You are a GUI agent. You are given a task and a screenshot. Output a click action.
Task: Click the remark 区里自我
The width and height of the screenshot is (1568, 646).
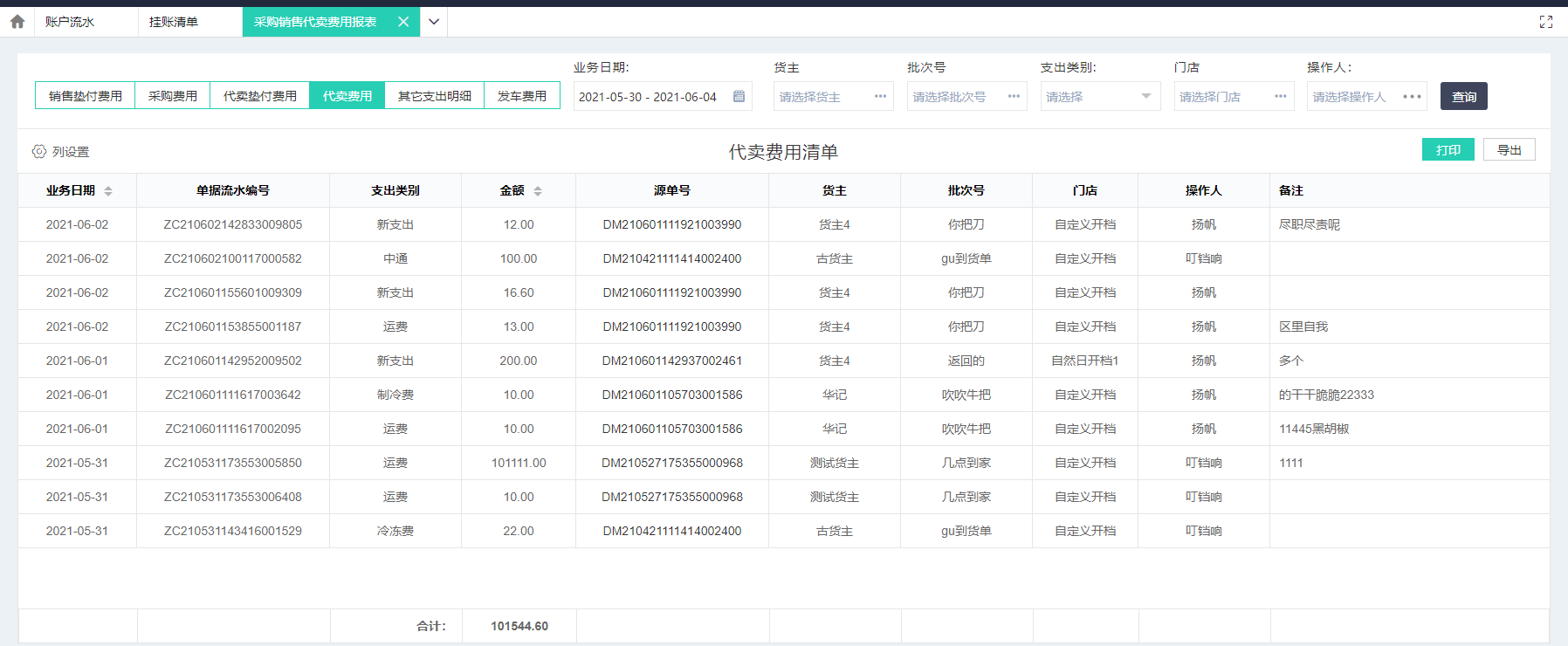1303,326
